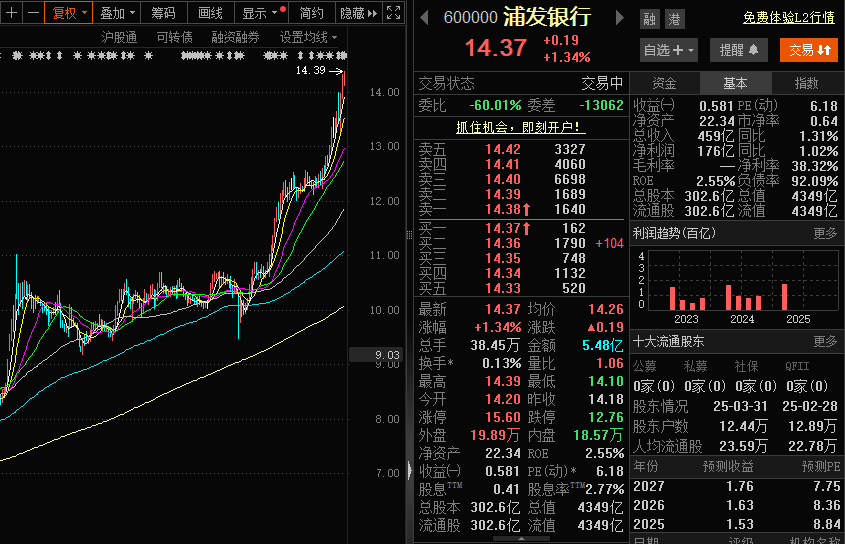Open 抓住机会，即刻开户 link
Screen dimensions: 845x544
click(521, 127)
